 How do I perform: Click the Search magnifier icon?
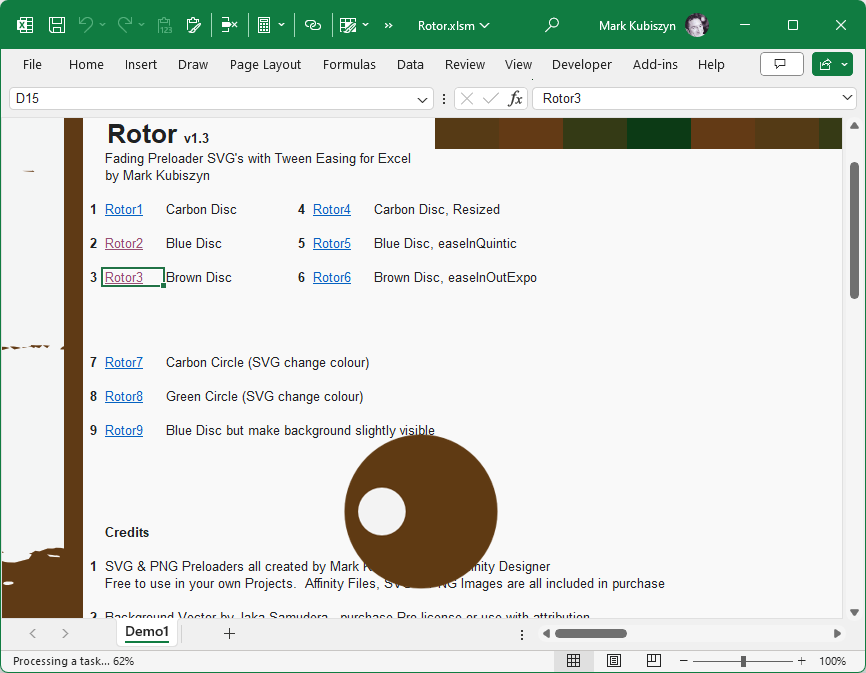pyautogui.click(x=551, y=25)
